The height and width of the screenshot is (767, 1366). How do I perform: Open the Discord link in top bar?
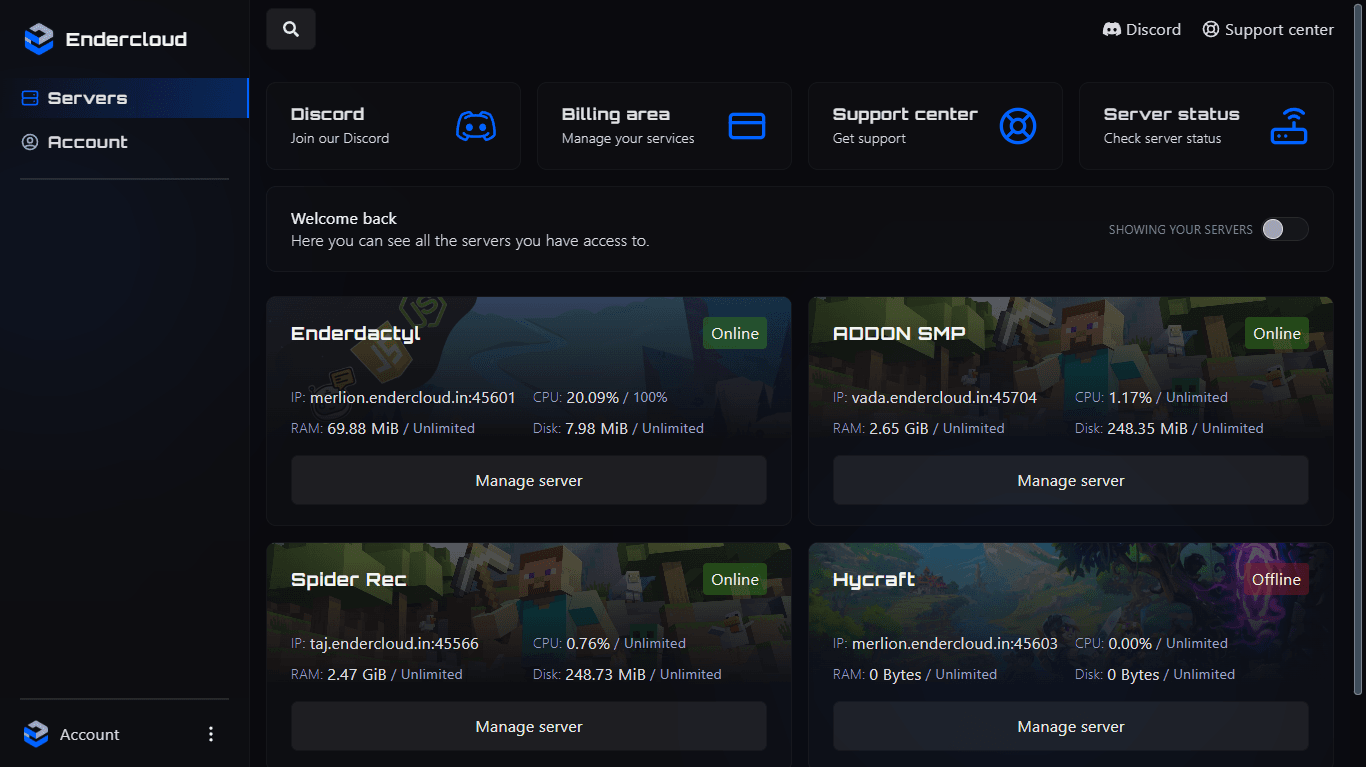pos(1141,30)
